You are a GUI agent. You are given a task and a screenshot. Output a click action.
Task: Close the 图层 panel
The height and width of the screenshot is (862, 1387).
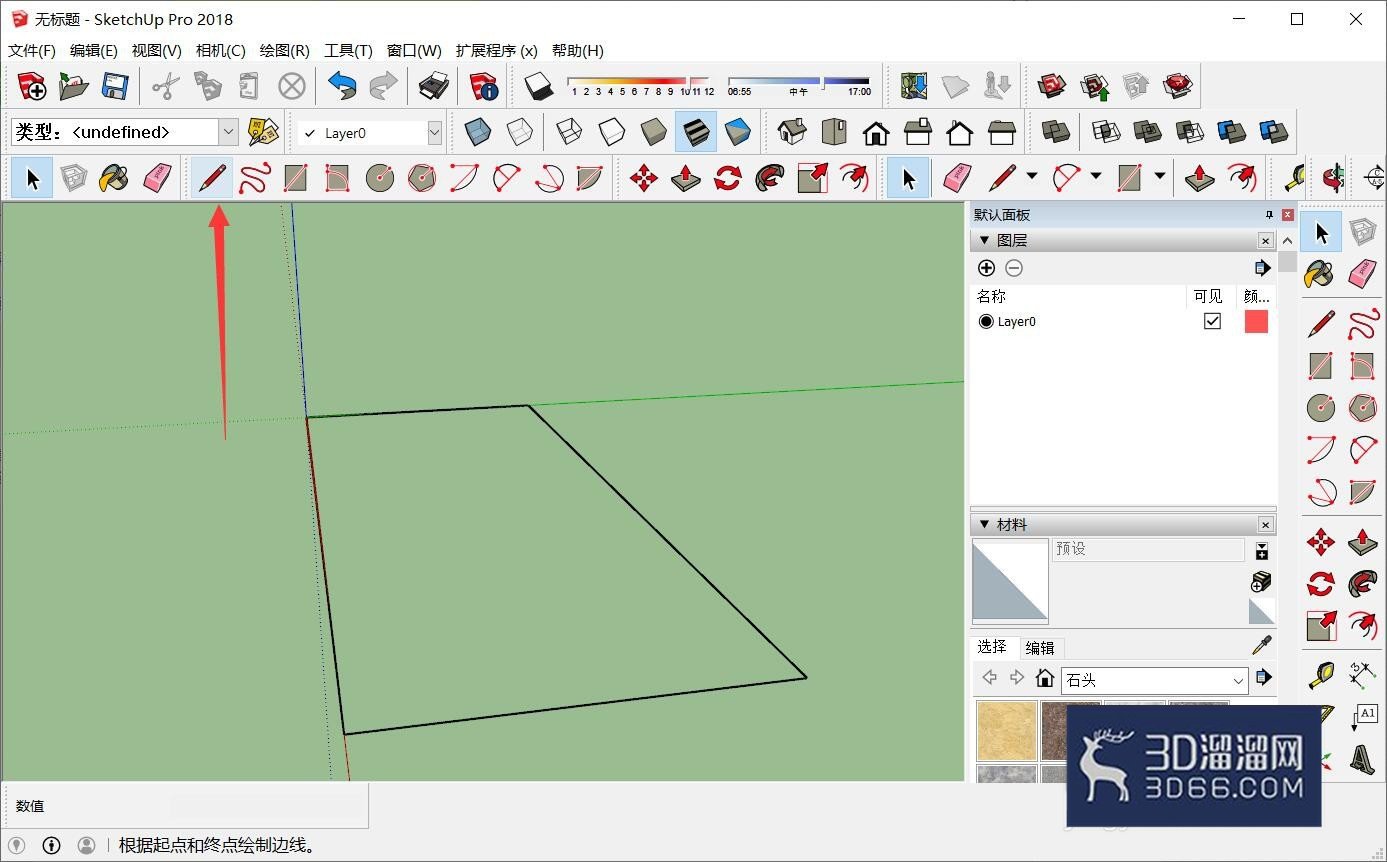click(1266, 241)
